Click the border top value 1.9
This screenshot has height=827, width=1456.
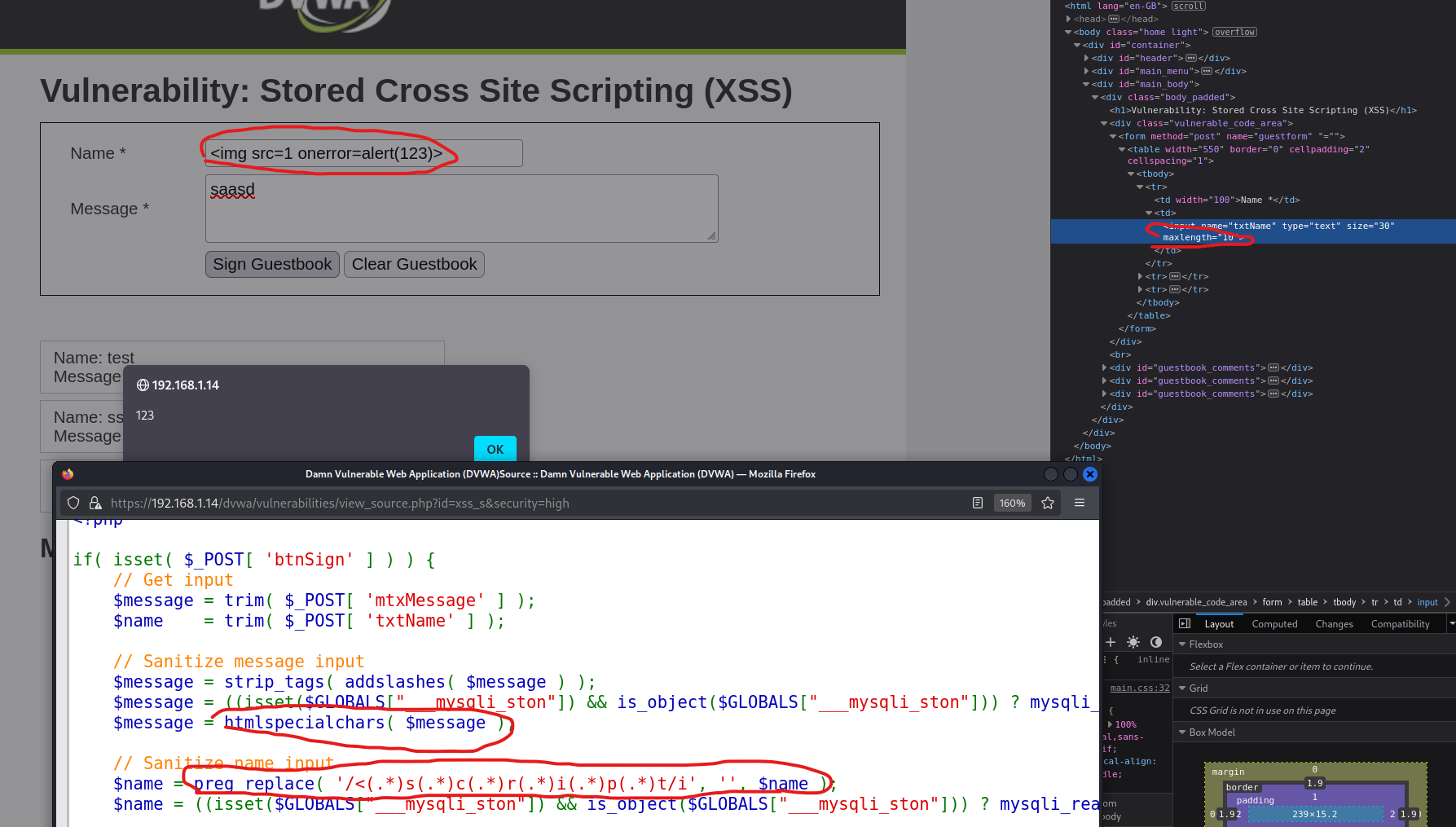point(1314,783)
